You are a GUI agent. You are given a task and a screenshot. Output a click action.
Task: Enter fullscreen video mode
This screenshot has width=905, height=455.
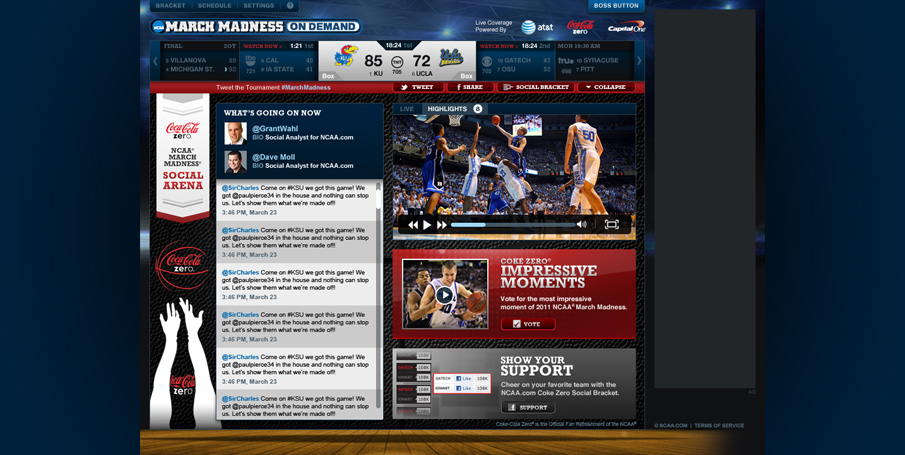pos(611,225)
